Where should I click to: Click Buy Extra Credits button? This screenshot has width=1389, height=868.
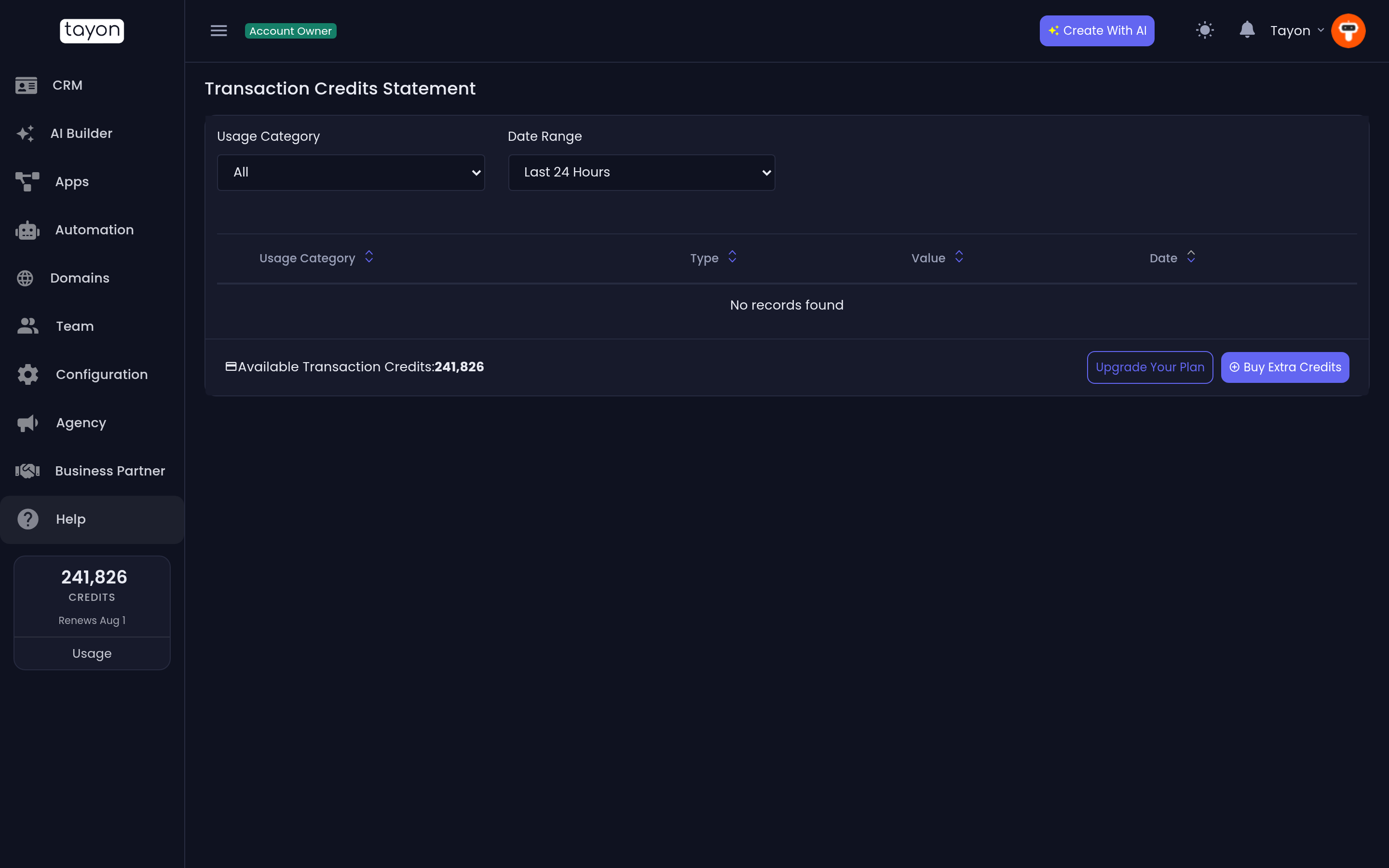(x=1284, y=367)
